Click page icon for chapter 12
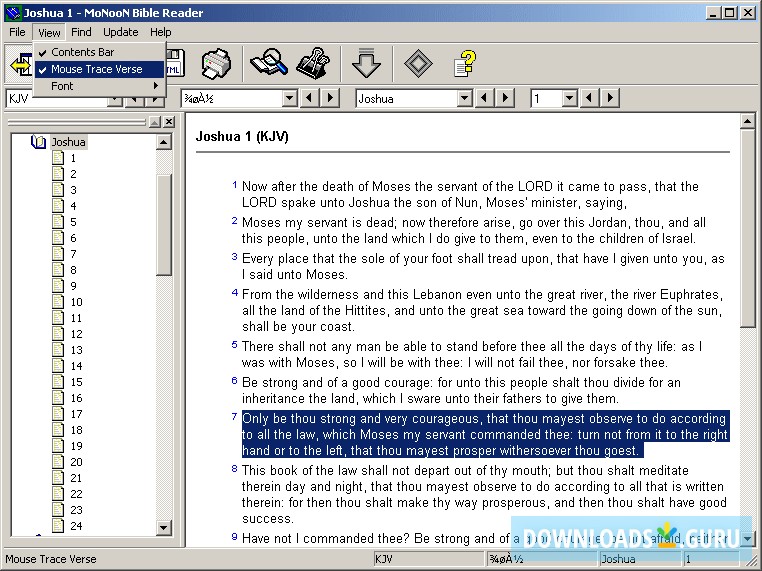 (58, 334)
